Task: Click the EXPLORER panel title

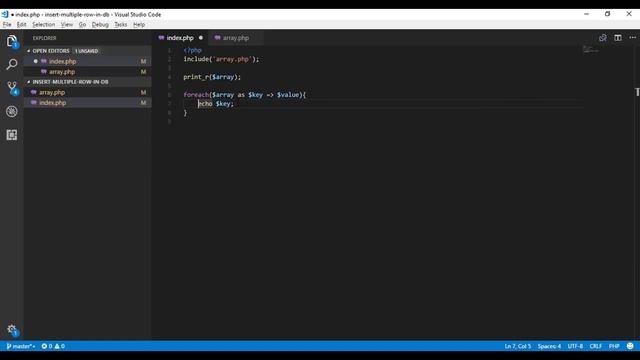Action: [44, 38]
